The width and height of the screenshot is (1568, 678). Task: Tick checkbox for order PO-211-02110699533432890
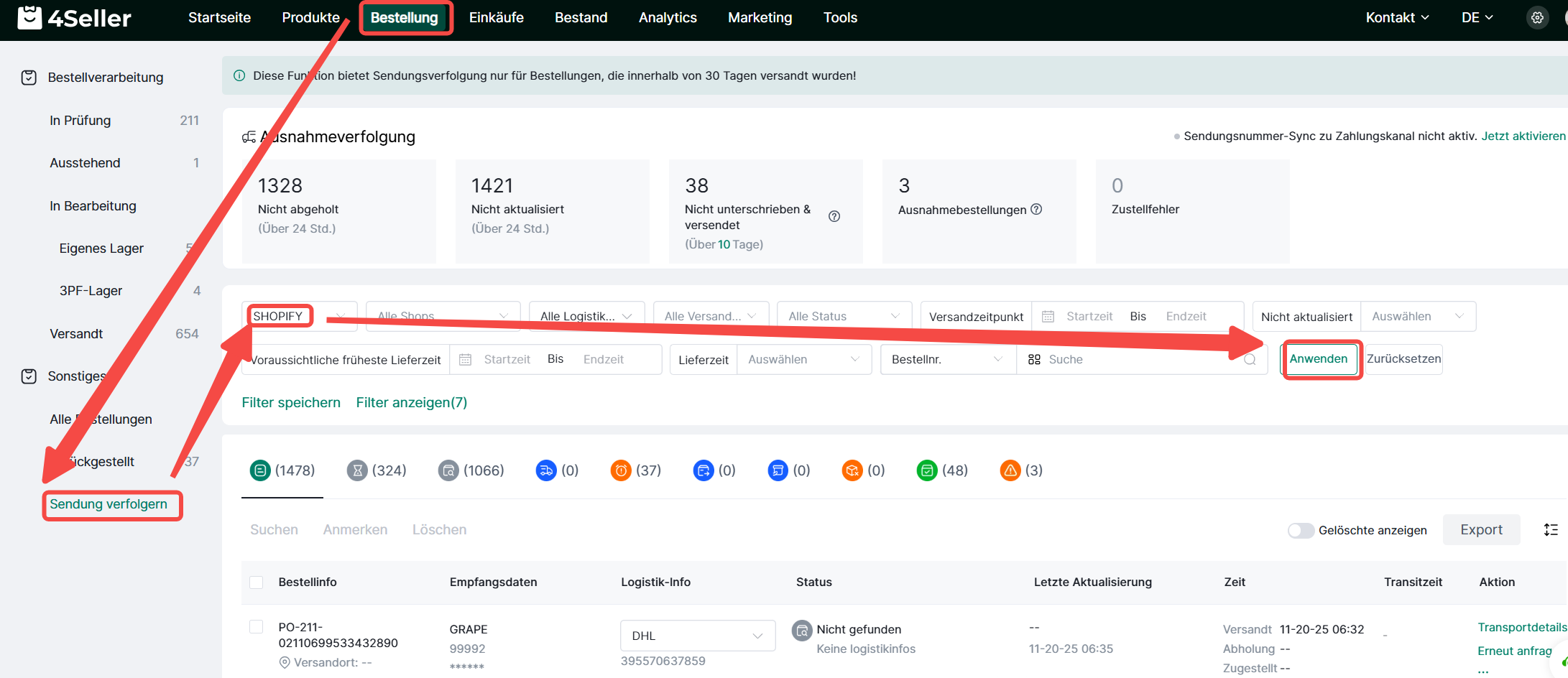pyautogui.click(x=256, y=627)
